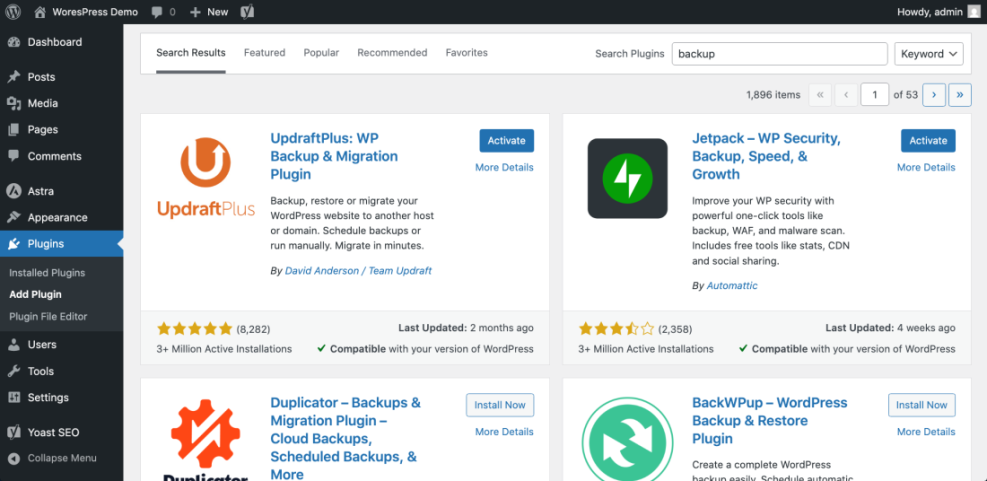This screenshot has height=481, width=987.
Task: Activate the Jetpack plugin
Action: point(928,140)
